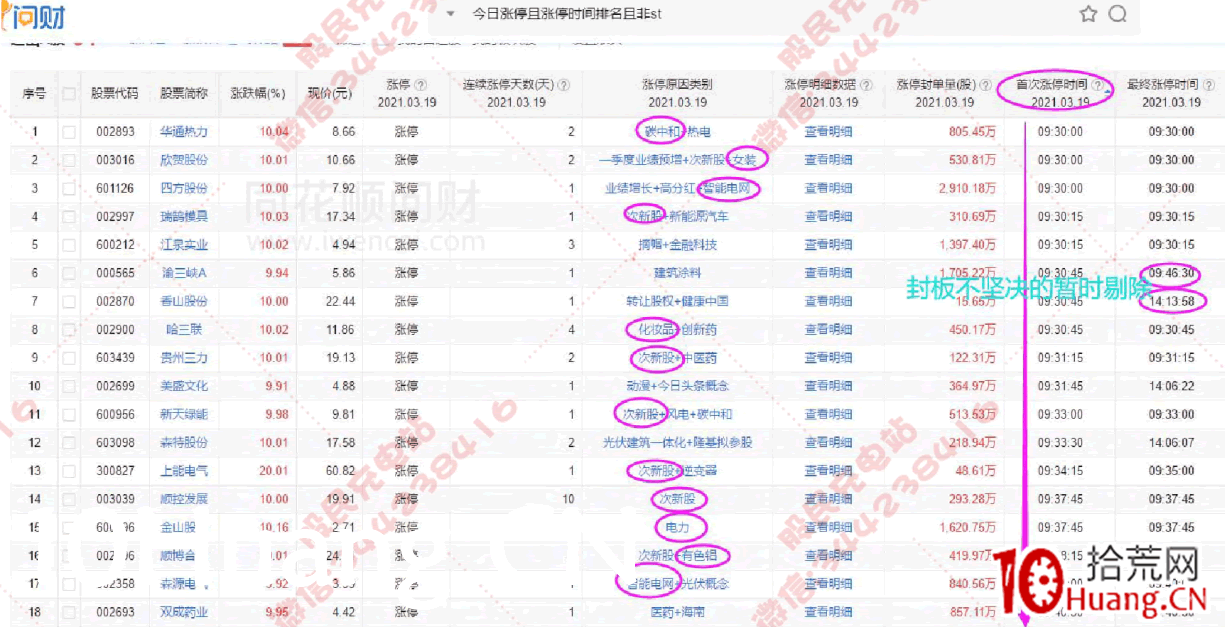Toggle the select-all checkbox in table header
The image size is (1225, 627).
click(69, 94)
